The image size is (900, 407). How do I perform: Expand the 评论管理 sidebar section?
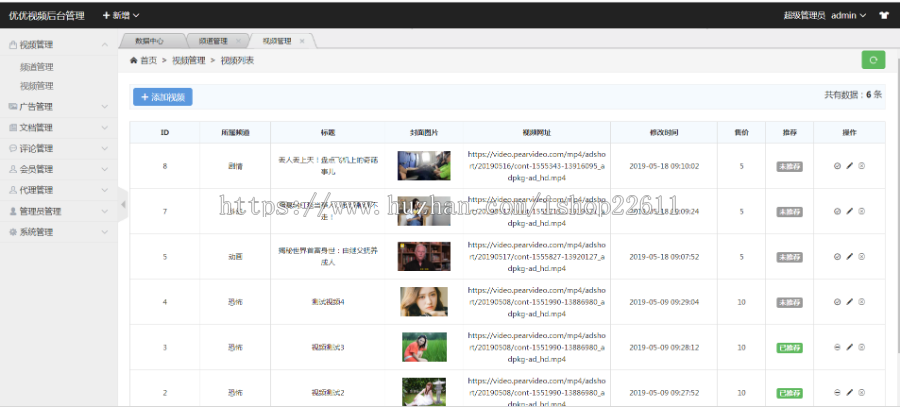59,148
